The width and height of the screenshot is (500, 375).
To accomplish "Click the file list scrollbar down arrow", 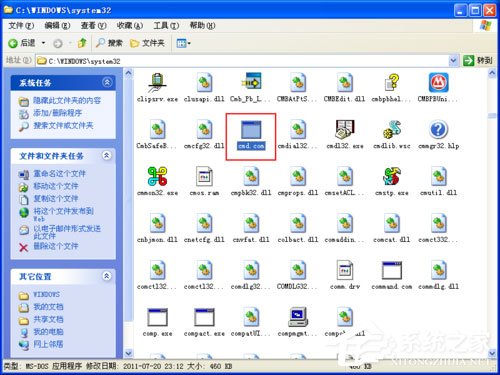I will click(x=492, y=353).
